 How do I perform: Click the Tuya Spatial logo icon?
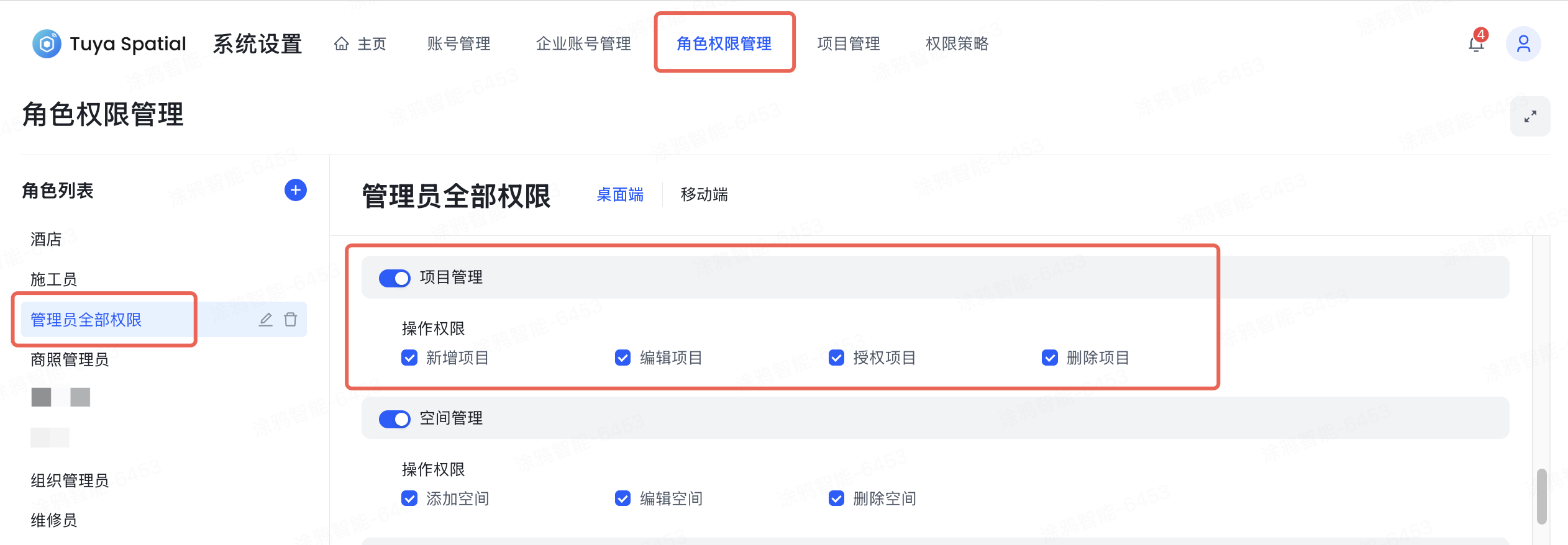[x=48, y=43]
